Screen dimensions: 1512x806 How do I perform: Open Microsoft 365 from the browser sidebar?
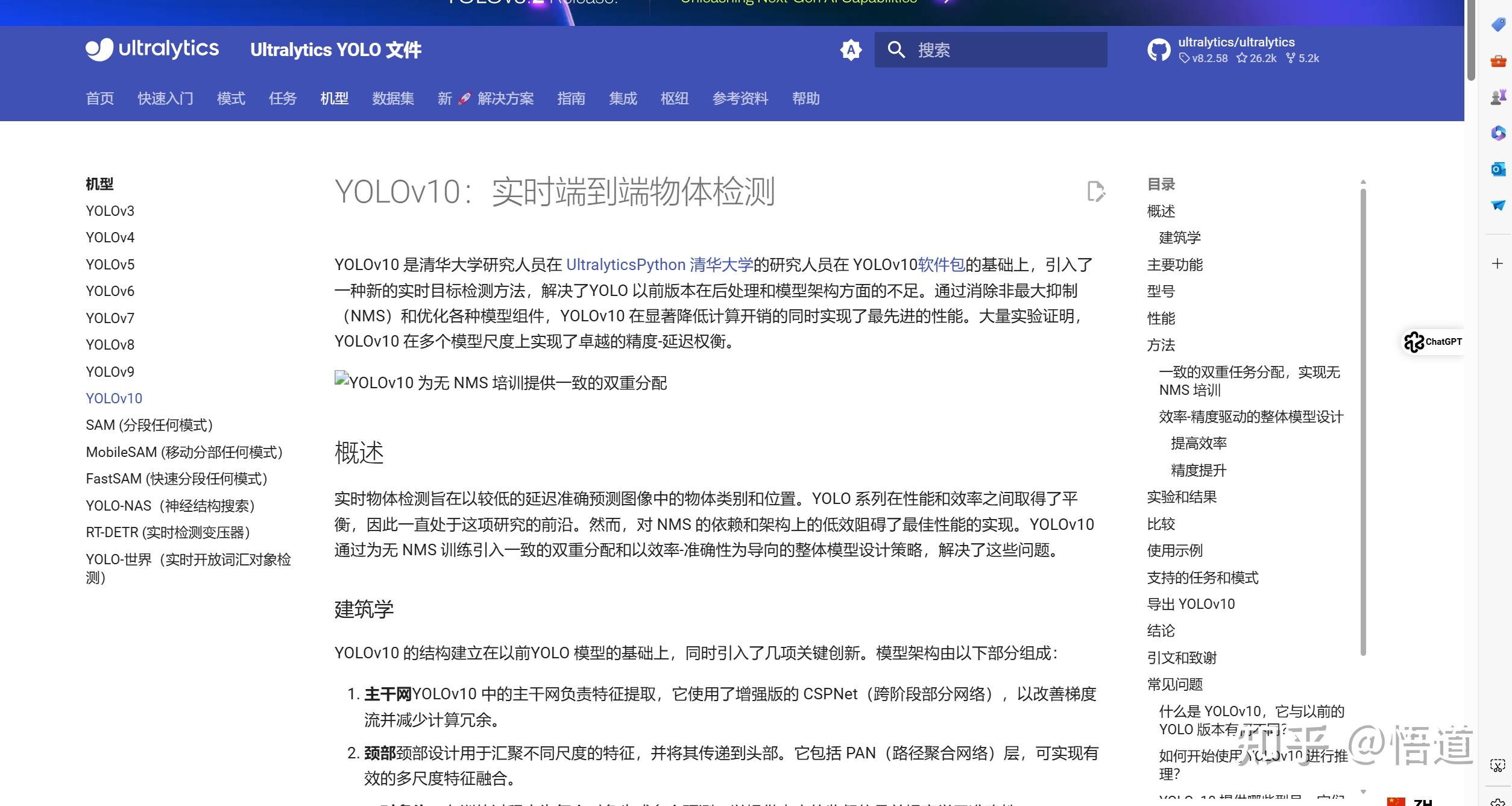pos(1498,134)
